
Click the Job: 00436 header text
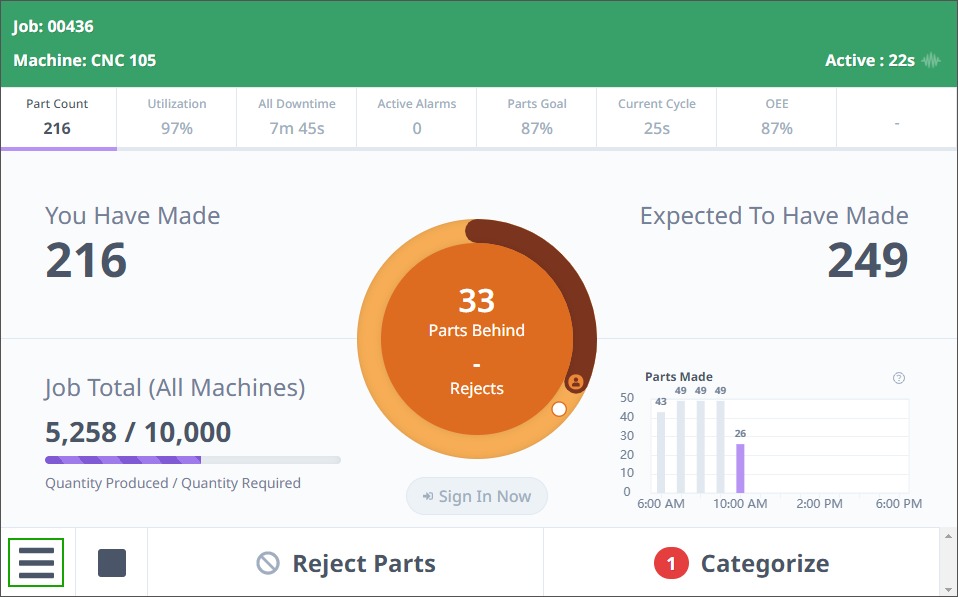53,26
